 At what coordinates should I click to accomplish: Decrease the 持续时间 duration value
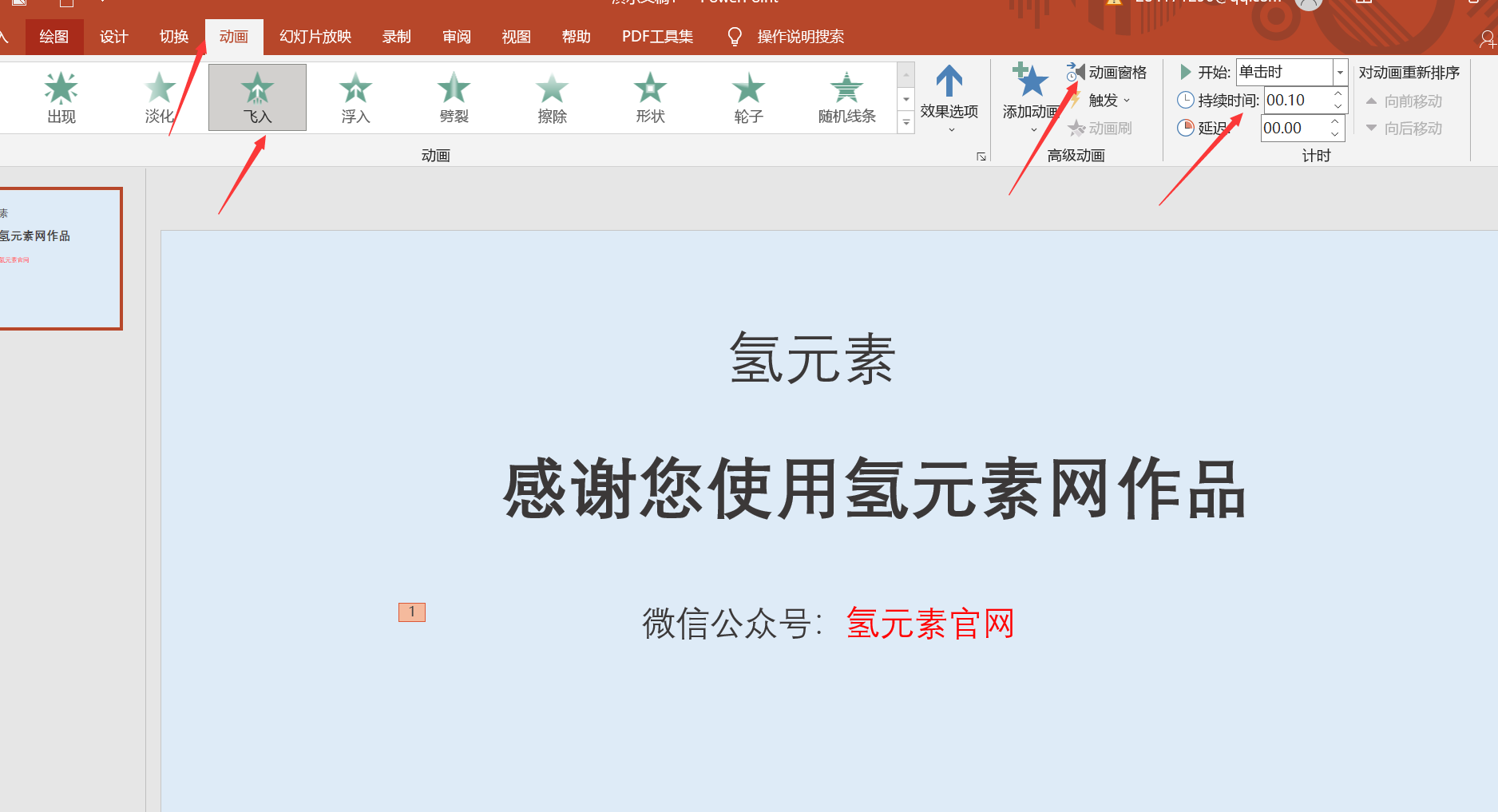[1338, 106]
